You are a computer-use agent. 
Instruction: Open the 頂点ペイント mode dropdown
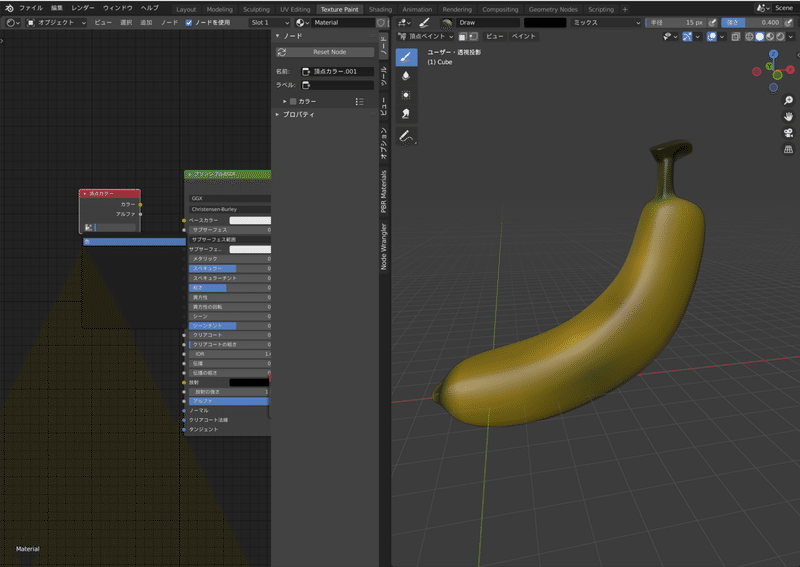click(x=426, y=36)
